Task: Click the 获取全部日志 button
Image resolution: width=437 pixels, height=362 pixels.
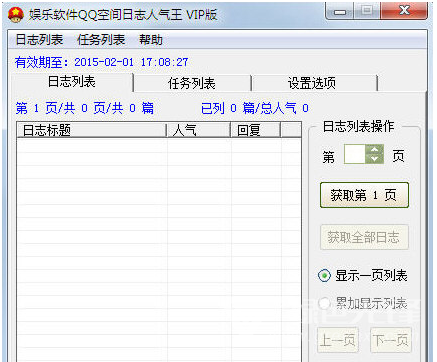Action: point(364,237)
